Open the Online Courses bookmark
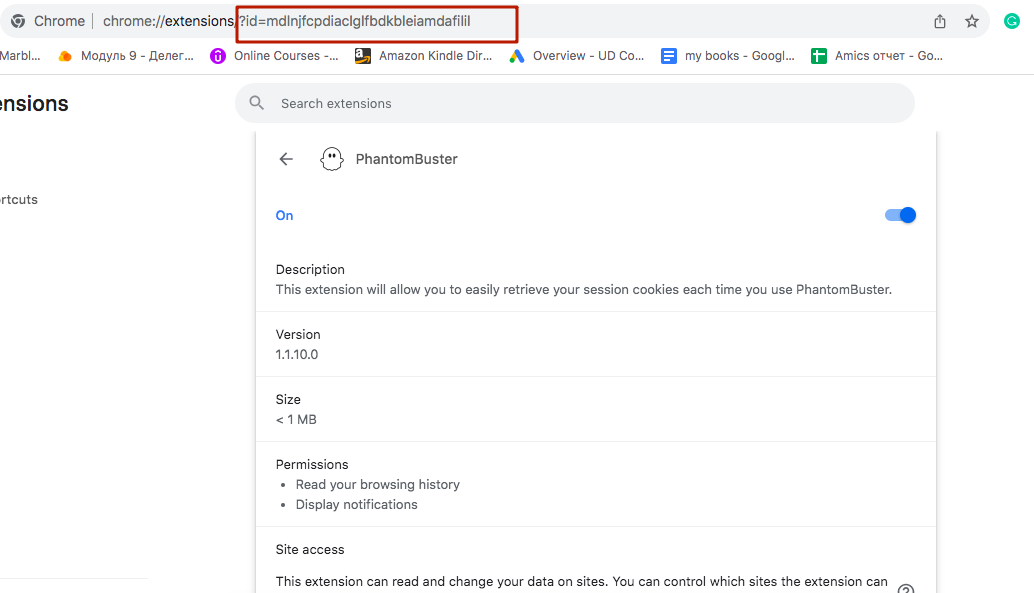This screenshot has width=1034, height=593. pyautogui.click(x=274, y=56)
